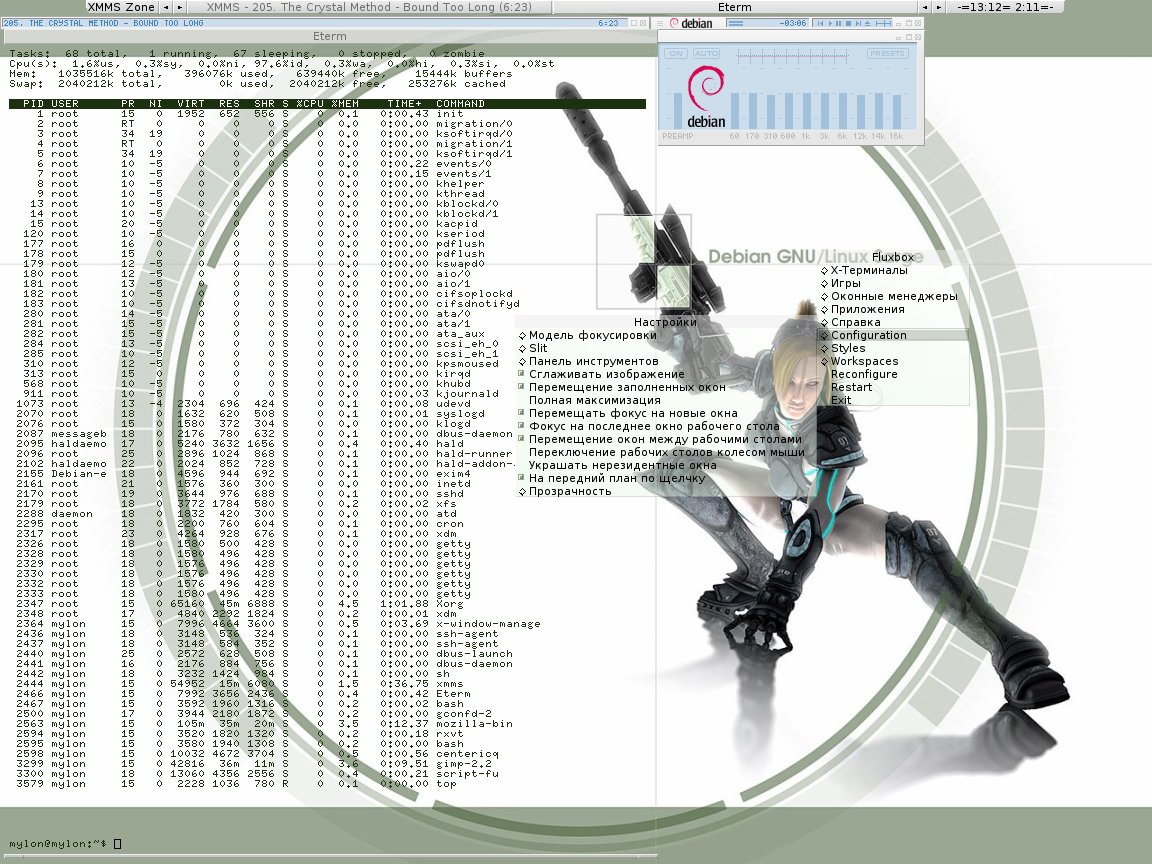Screen dimensions: 1152x864
Task: Expand the Игры submenu
Action: point(893,284)
